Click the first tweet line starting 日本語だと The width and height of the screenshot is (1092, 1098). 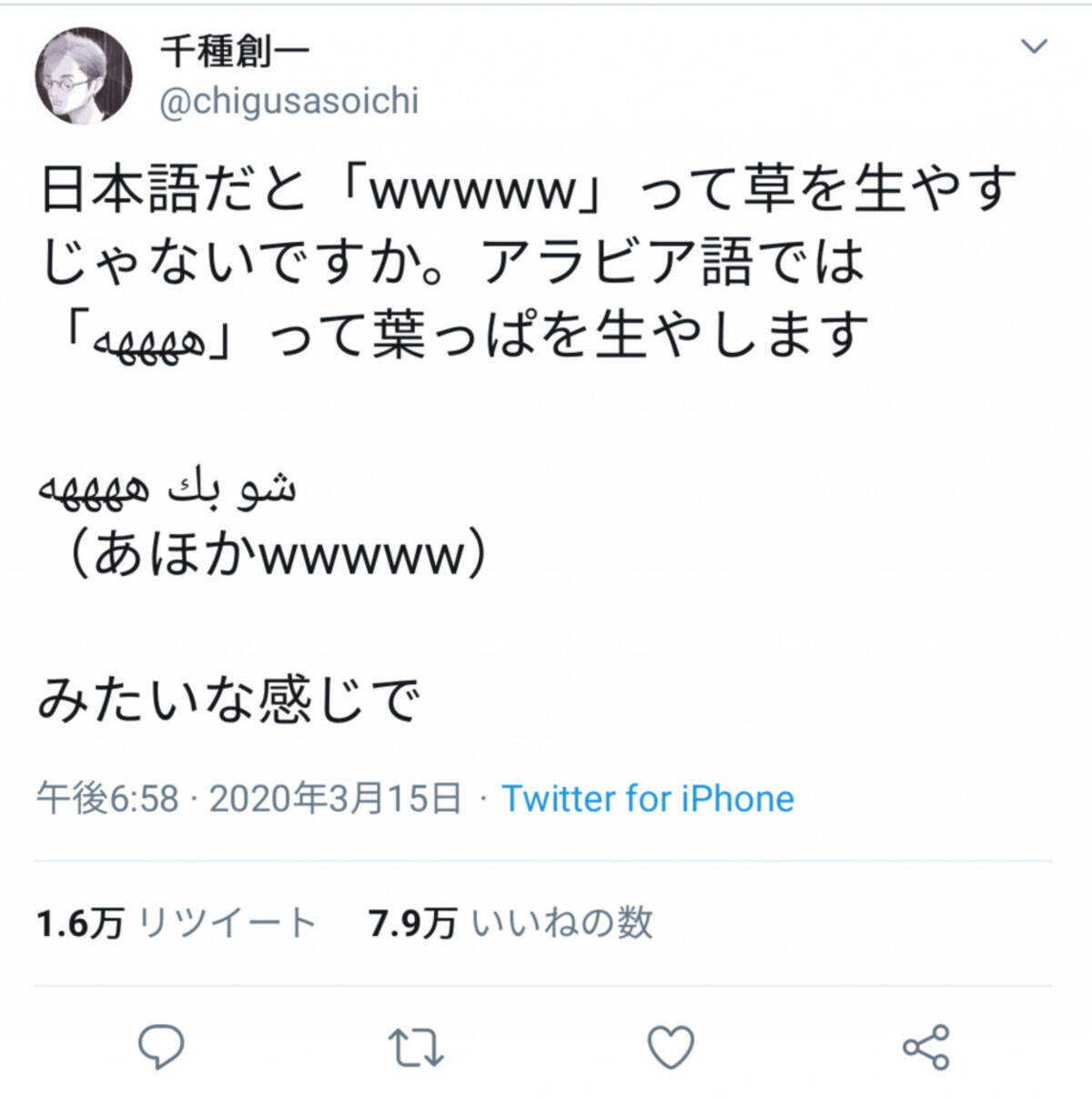point(529,189)
